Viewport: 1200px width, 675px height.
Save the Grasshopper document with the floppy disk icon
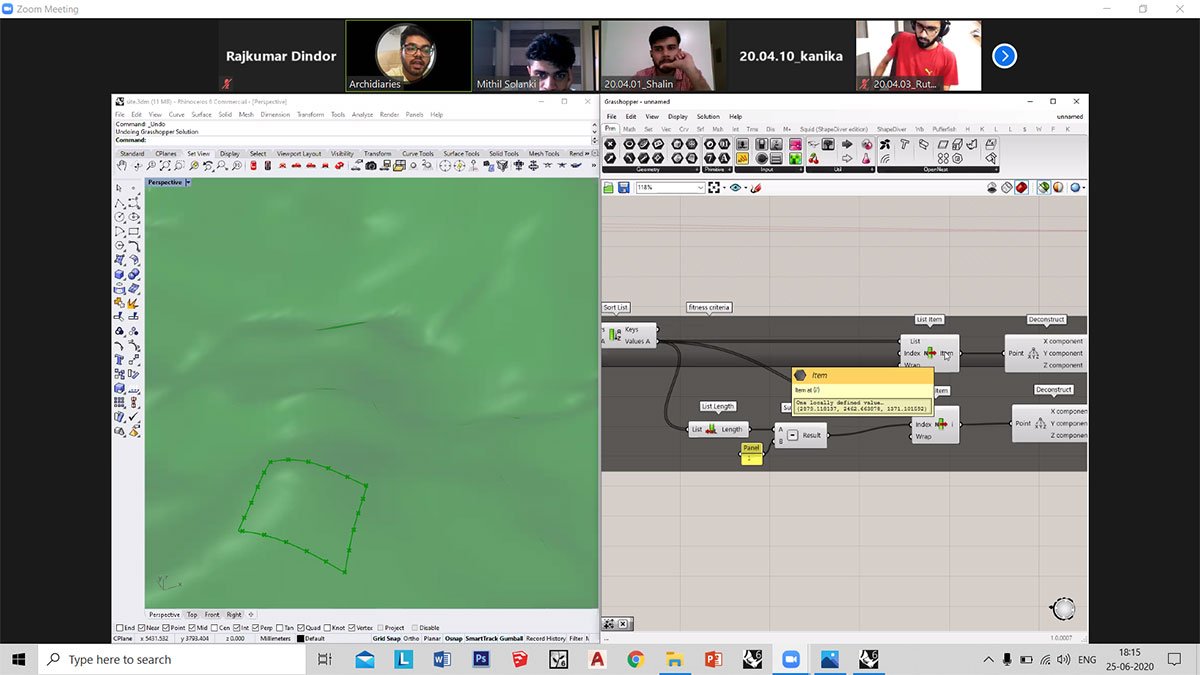point(623,188)
